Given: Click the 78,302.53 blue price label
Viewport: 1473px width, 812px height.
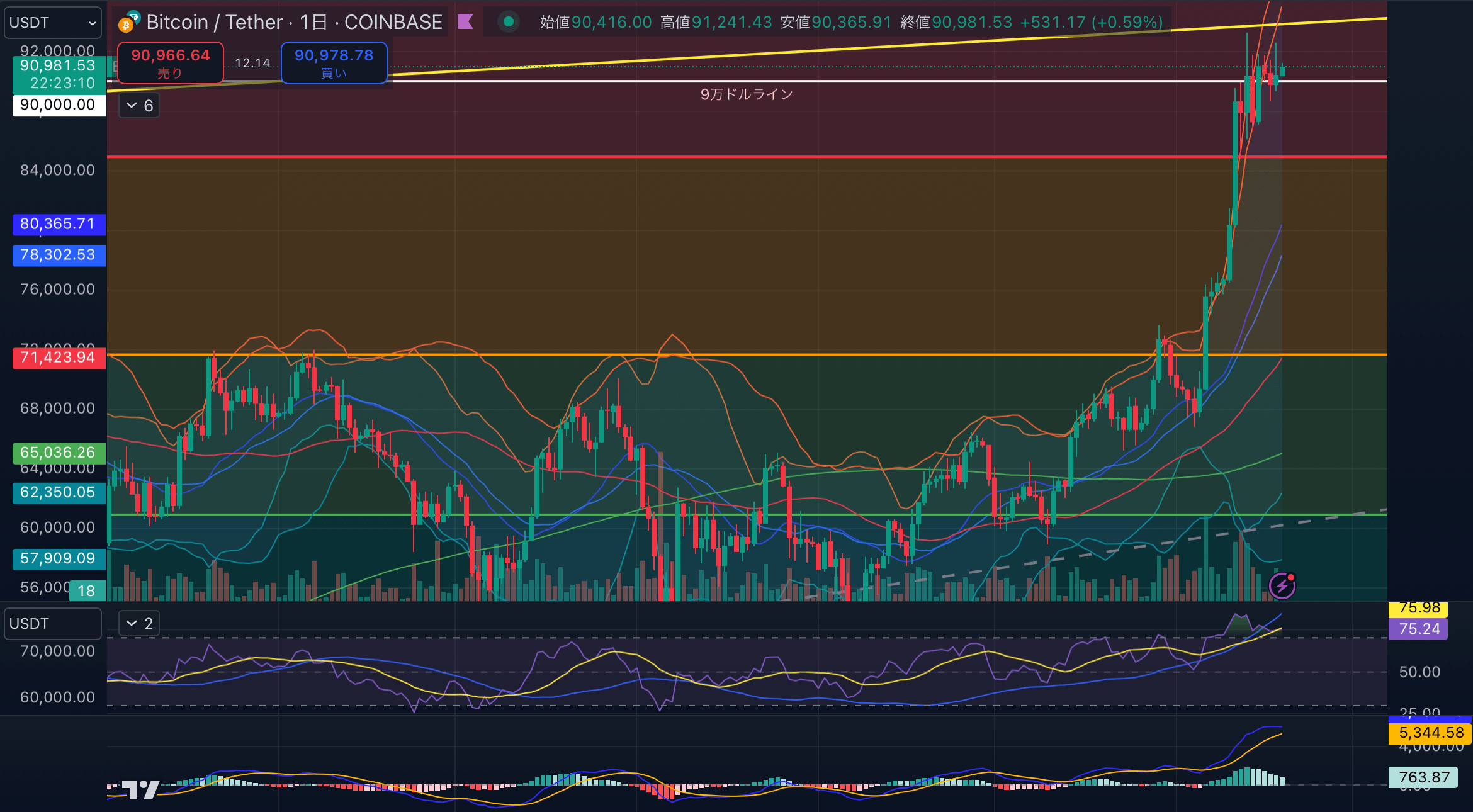Looking at the screenshot, I should click(x=59, y=255).
